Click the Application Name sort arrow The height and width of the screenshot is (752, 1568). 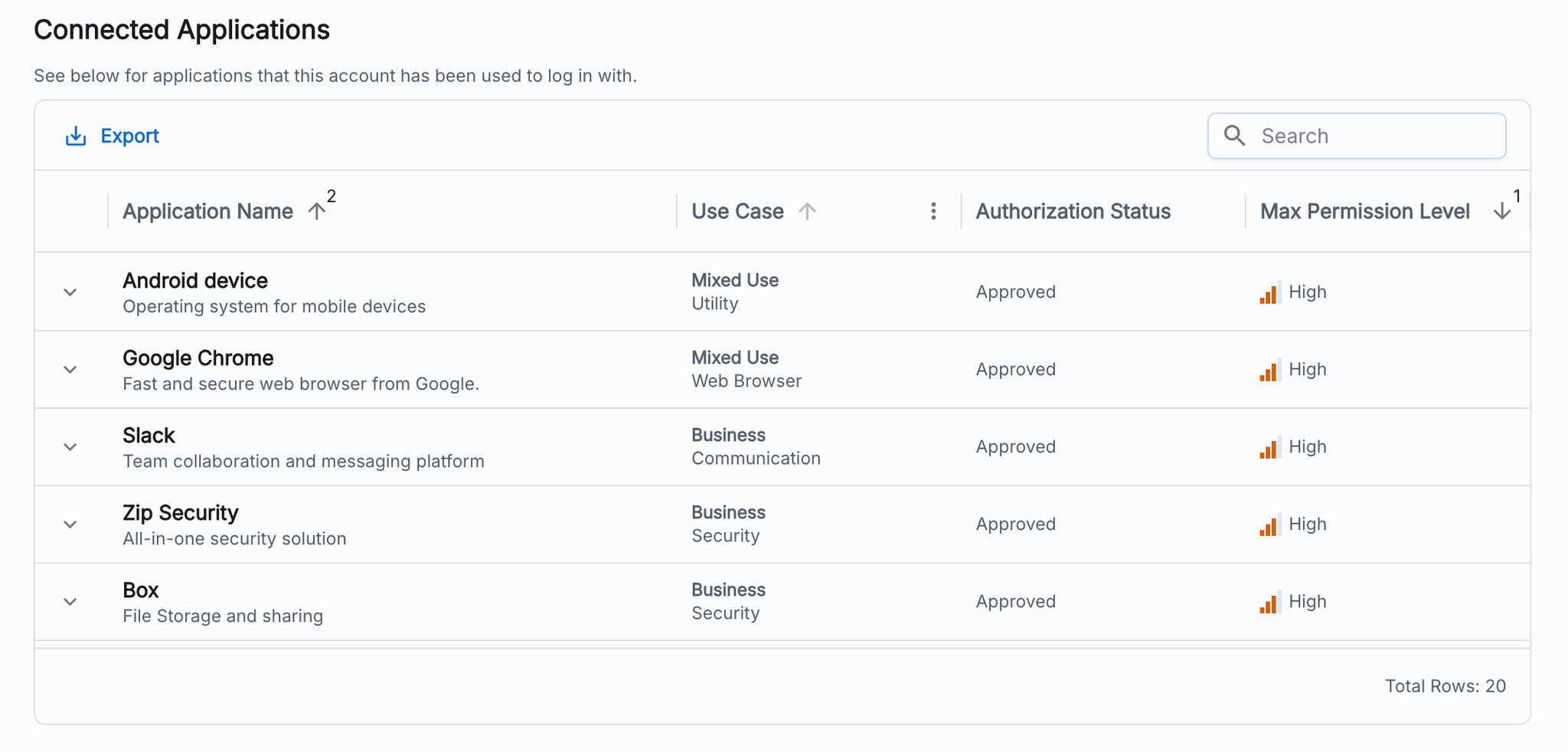click(x=316, y=211)
